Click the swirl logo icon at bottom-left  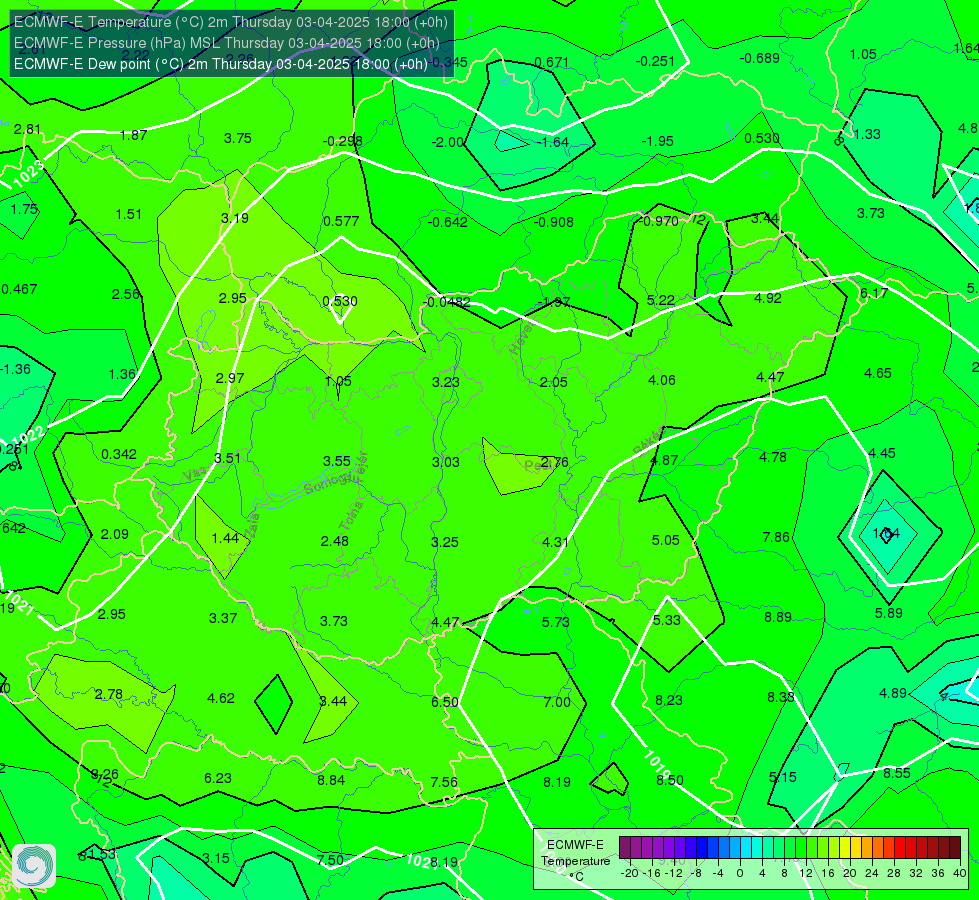click(34, 866)
